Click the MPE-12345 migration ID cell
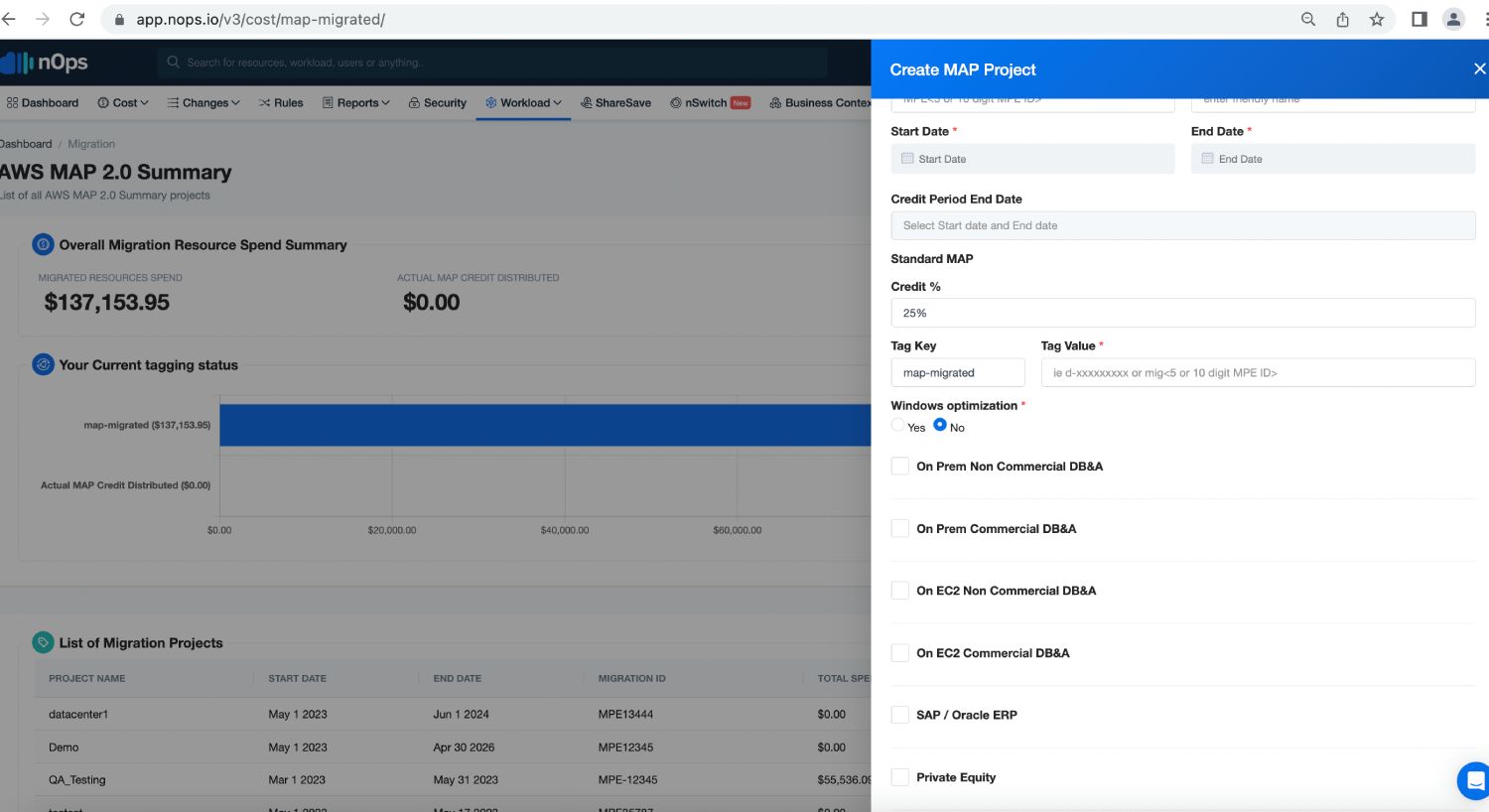This screenshot has width=1489, height=812. [x=627, y=780]
